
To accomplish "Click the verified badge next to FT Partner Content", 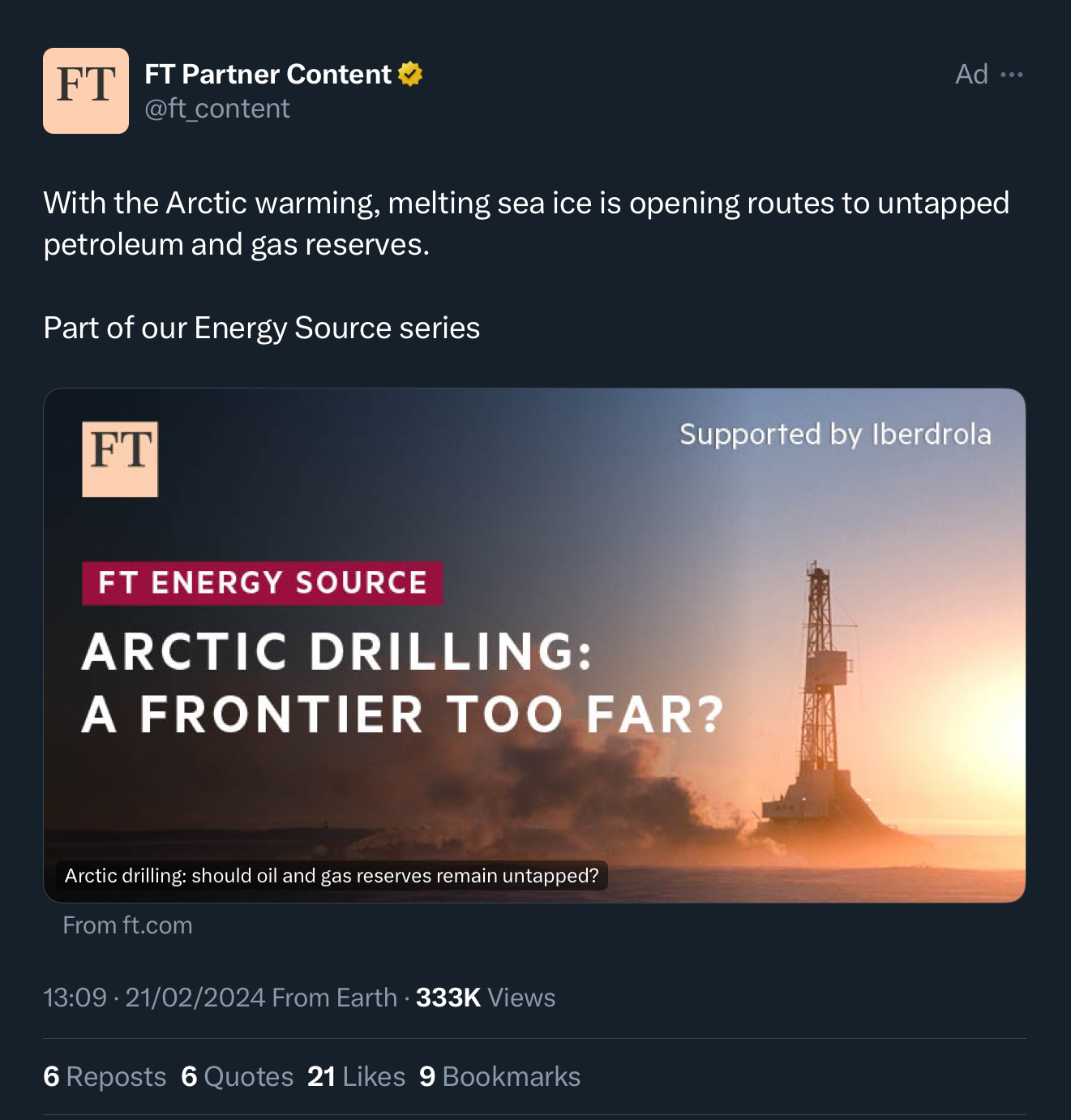I will coord(409,73).
